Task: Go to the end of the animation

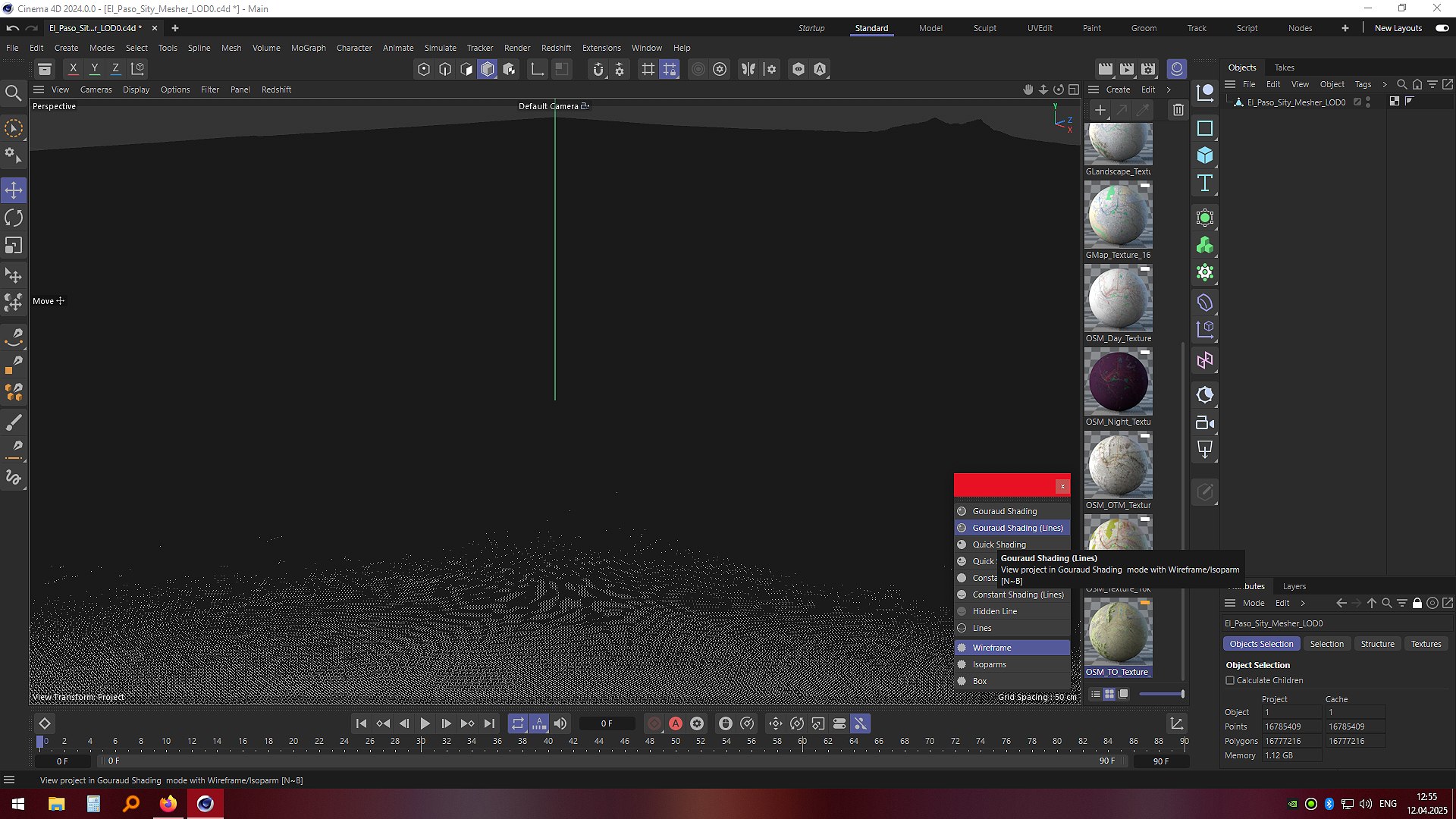Action: tap(489, 723)
